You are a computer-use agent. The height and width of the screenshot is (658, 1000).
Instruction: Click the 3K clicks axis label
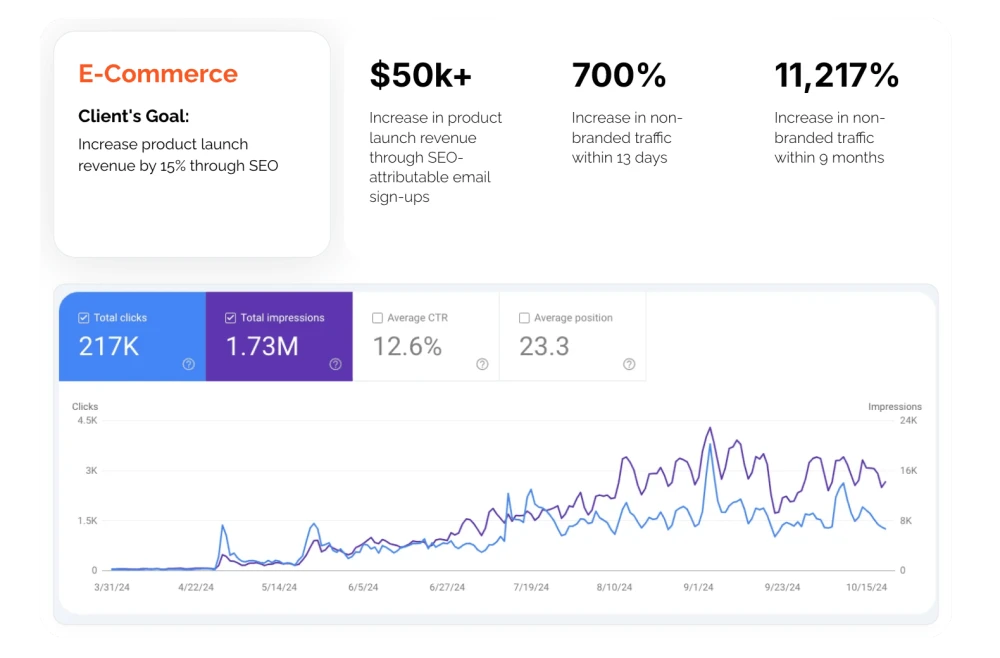91,471
